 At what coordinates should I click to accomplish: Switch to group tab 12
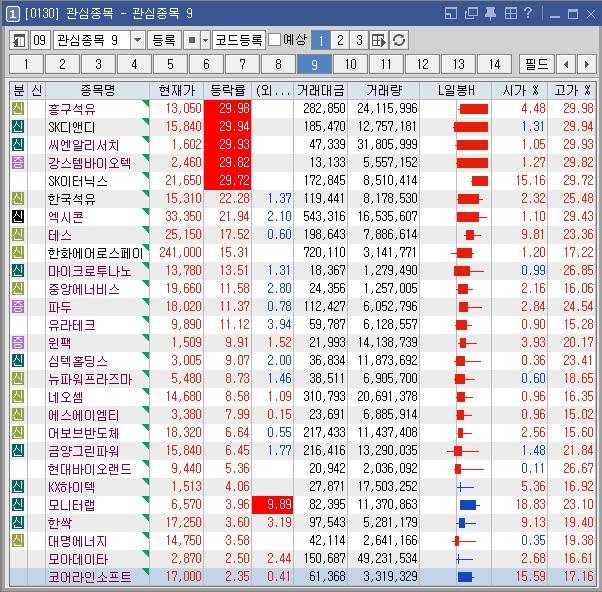[x=422, y=64]
